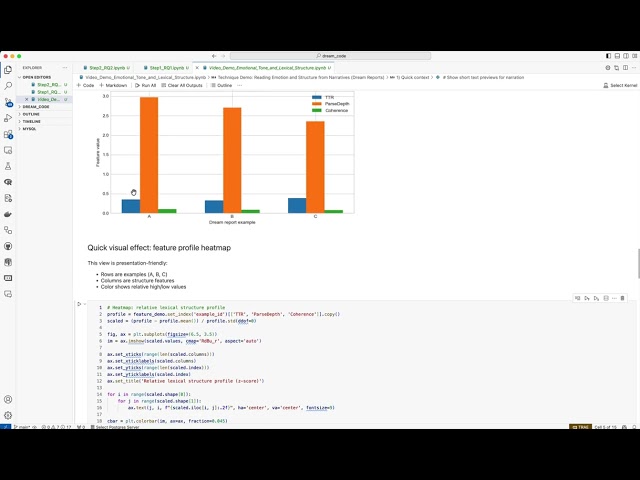Delete the cell with the trash icon

(622, 298)
